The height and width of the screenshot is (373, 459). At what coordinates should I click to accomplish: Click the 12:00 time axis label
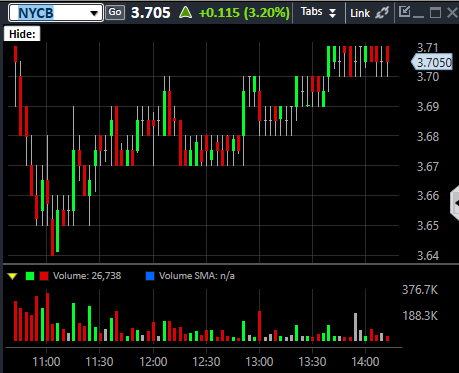point(153,362)
